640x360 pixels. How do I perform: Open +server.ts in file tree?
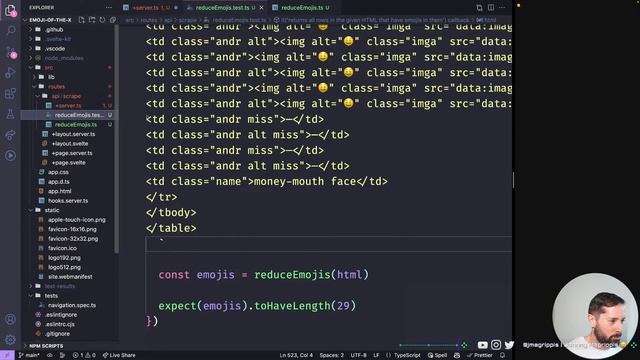coord(69,106)
